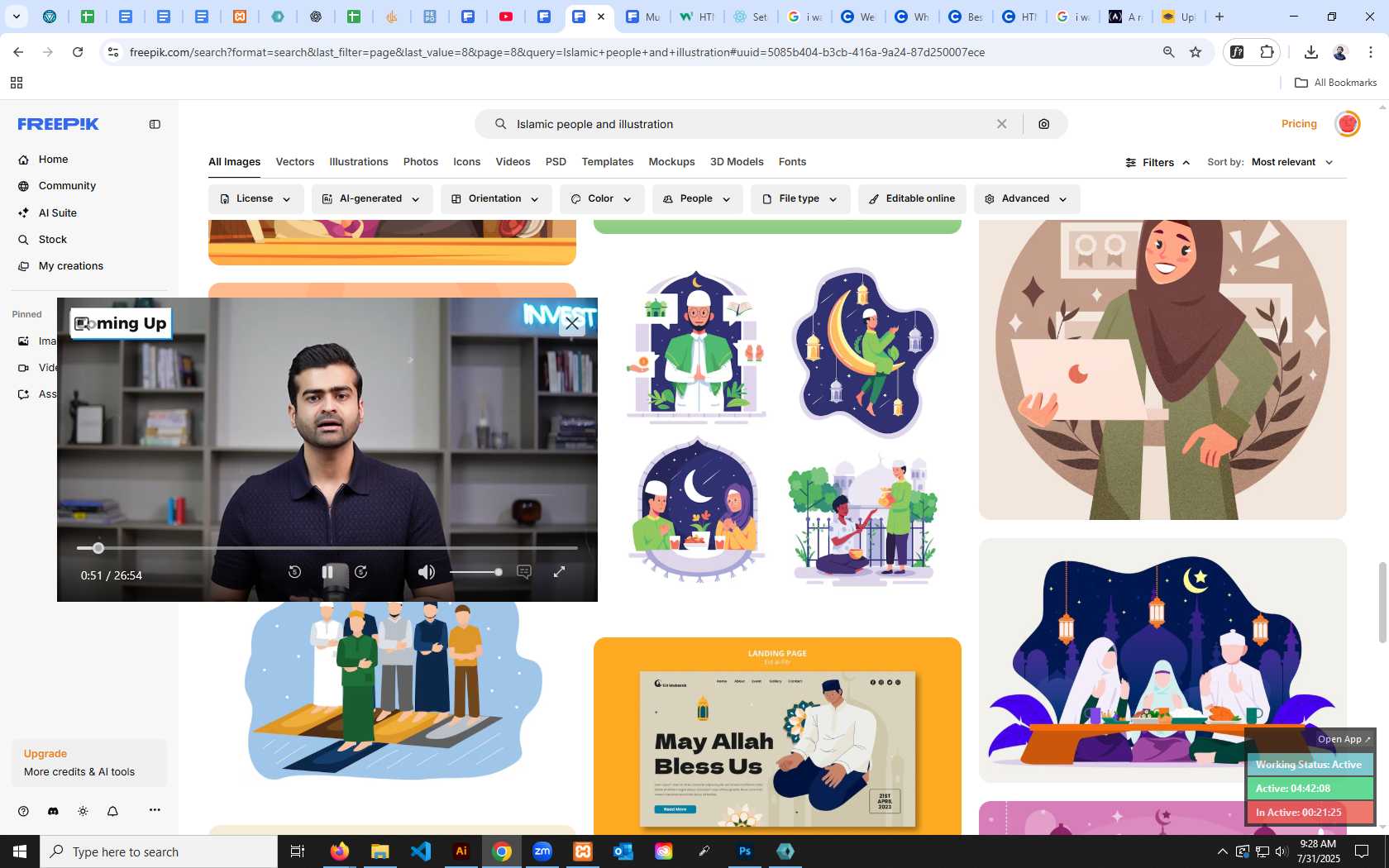Viewport: 1389px width, 868px height.
Task: Switch to the 3D Models tab
Action: coord(737,162)
